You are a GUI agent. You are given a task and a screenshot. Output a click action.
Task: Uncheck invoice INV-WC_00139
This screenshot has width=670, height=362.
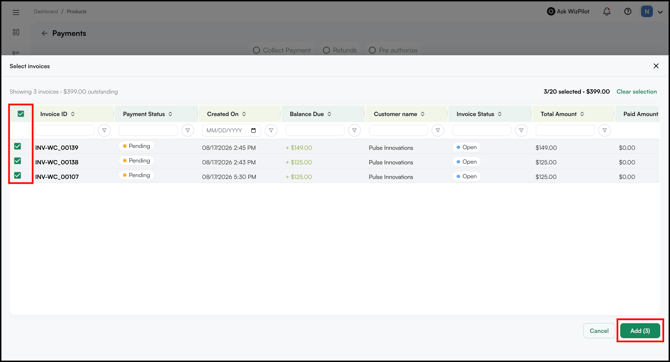click(x=18, y=146)
